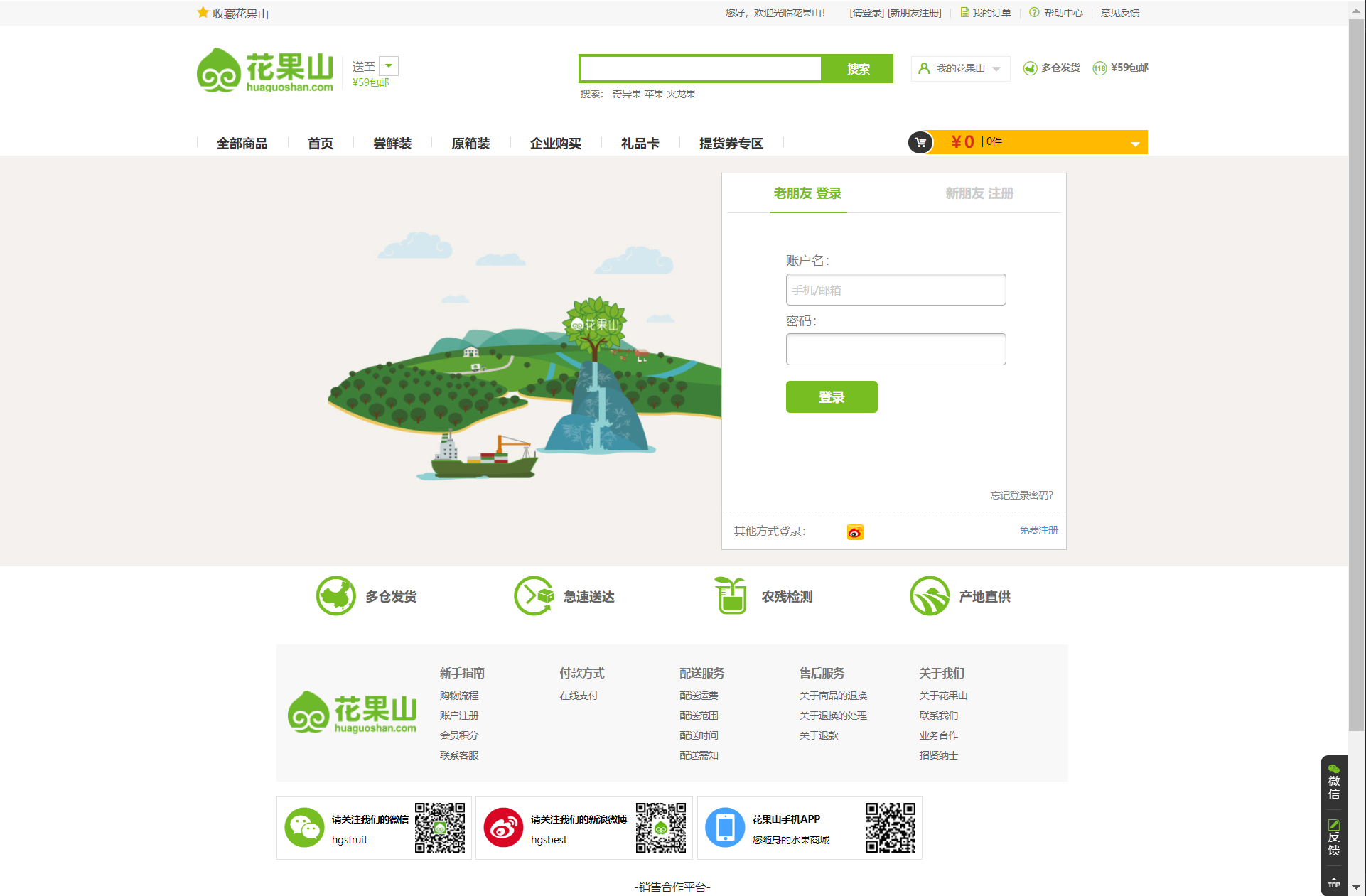This screenshot has height=896, width=1366.
Task: Click the large 多仓发货 map icon
Action: tap(335, 595)
